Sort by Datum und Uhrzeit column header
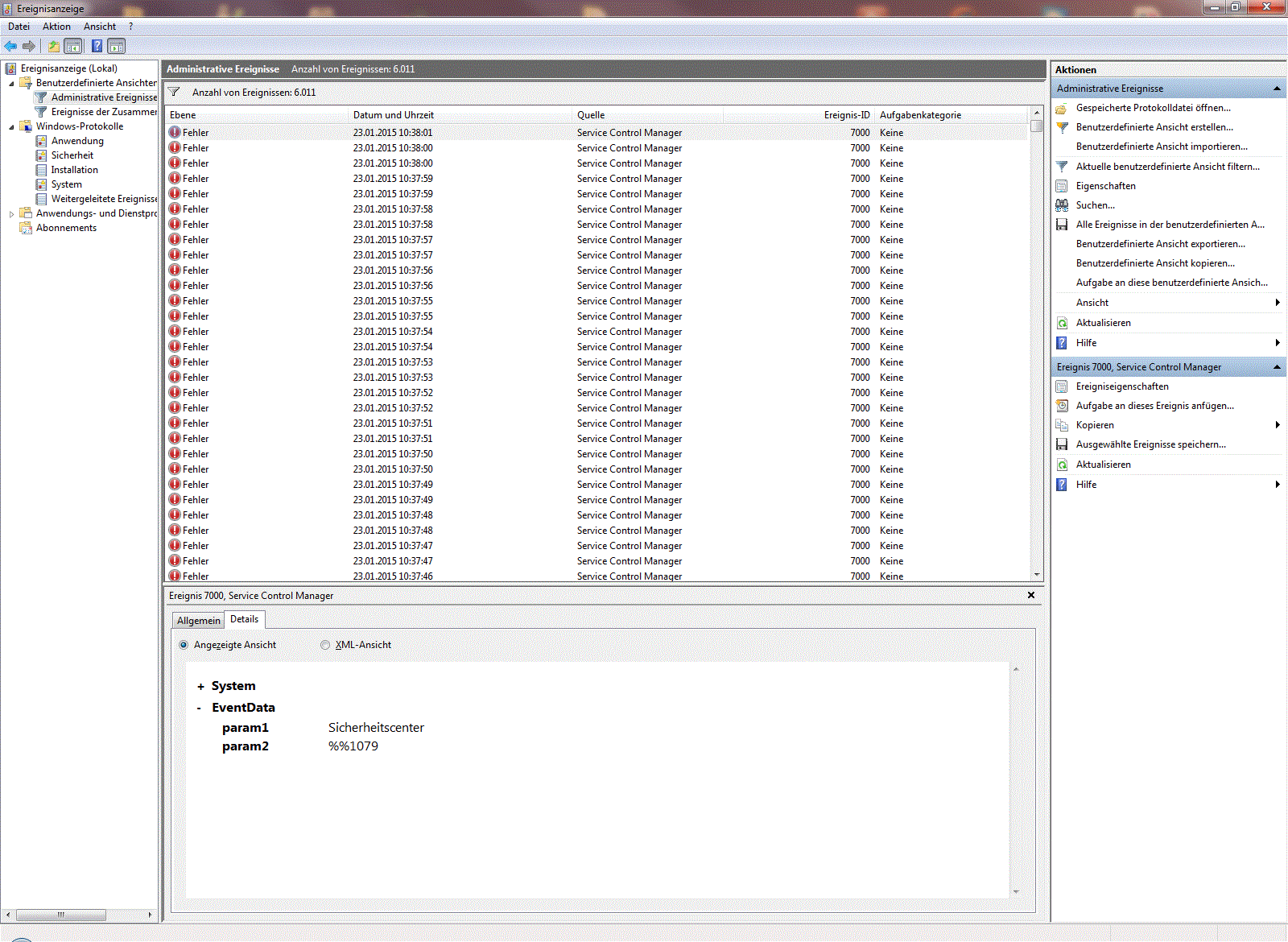This screenshot has height=942, width=1288. coord(460,115)
